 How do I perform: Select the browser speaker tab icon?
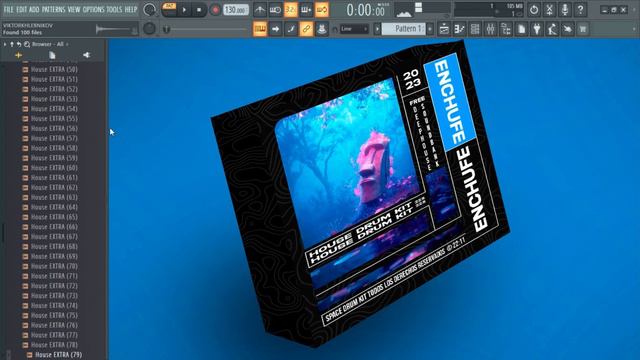(x=87, y=55)
